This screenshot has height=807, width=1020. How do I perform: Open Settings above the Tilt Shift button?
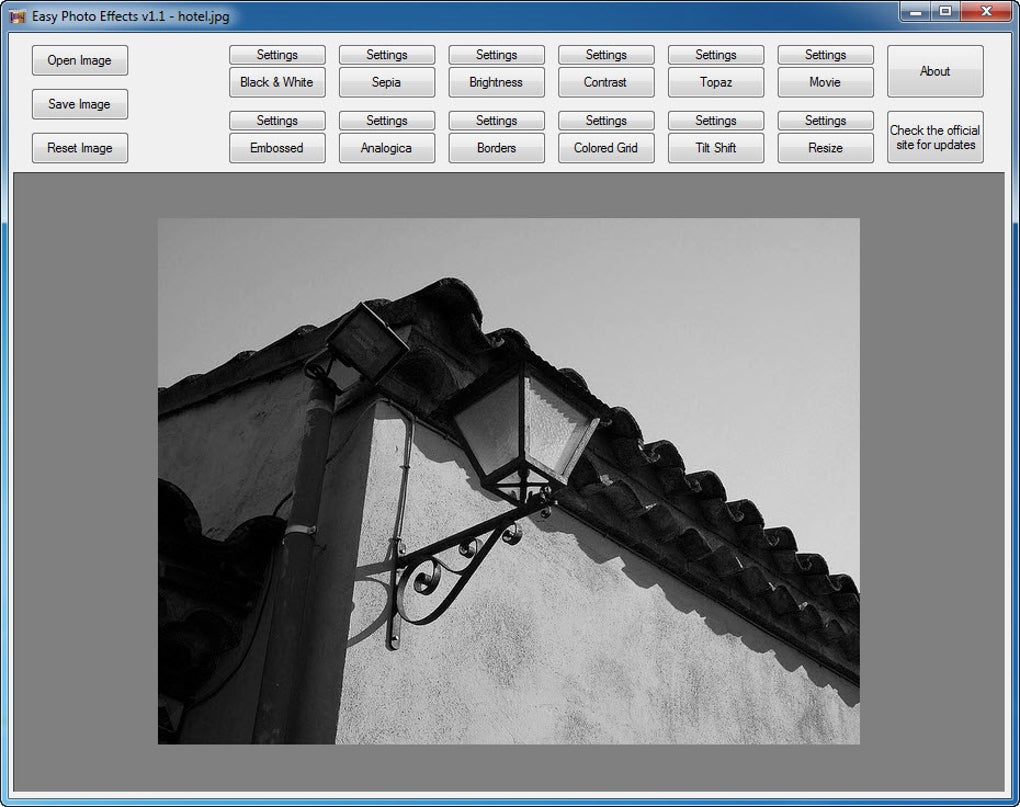pyautogui.click(x=716, y=120)
